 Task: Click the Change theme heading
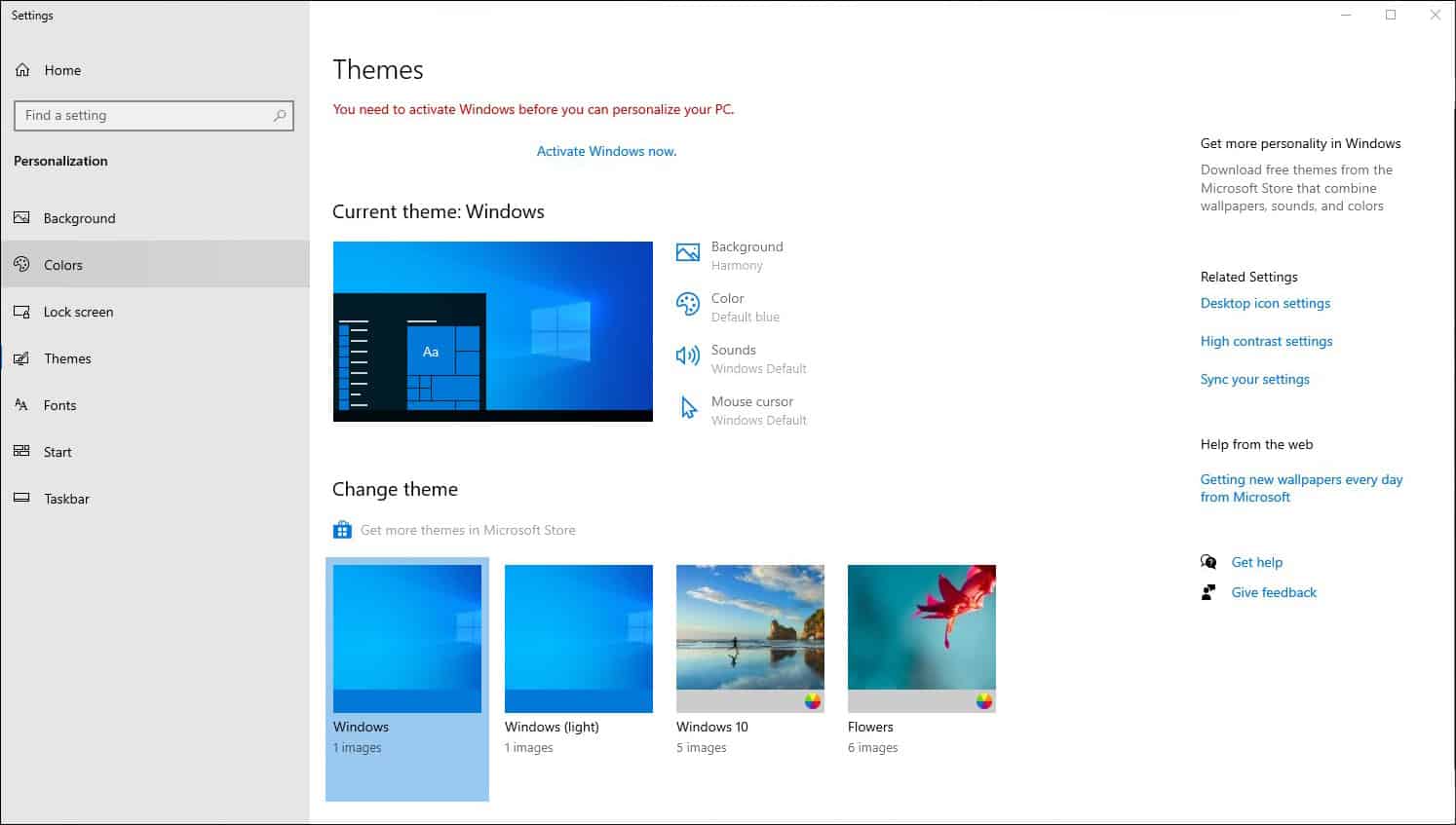point(395,489)
